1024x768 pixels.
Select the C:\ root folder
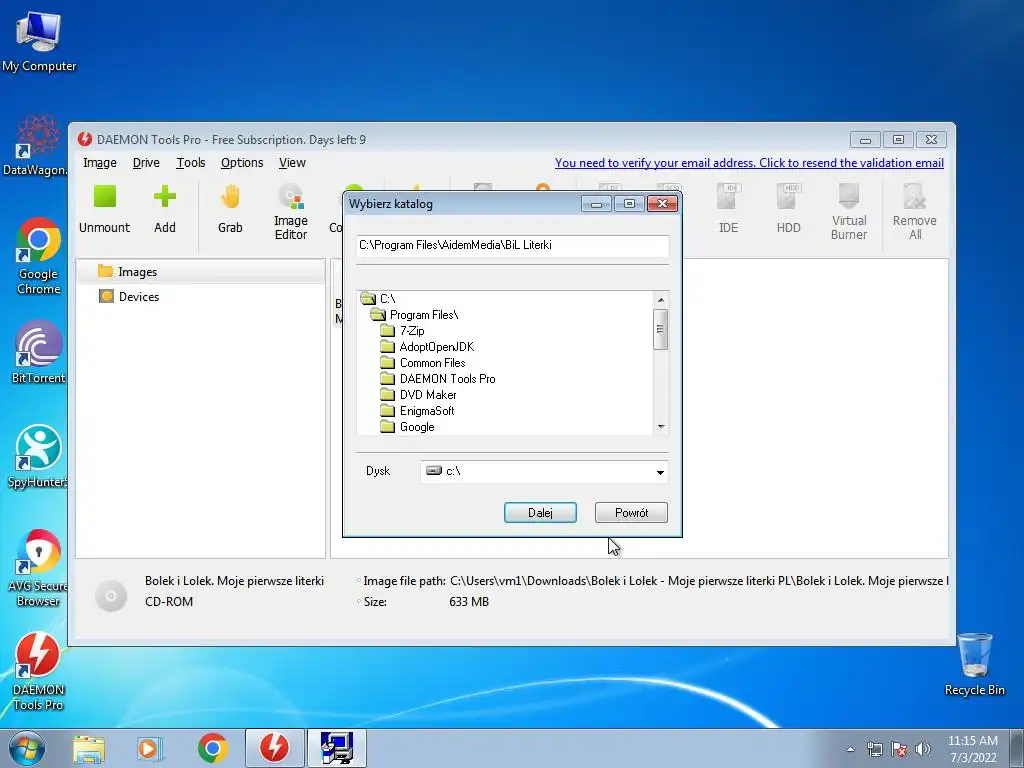tap(378, 298)
